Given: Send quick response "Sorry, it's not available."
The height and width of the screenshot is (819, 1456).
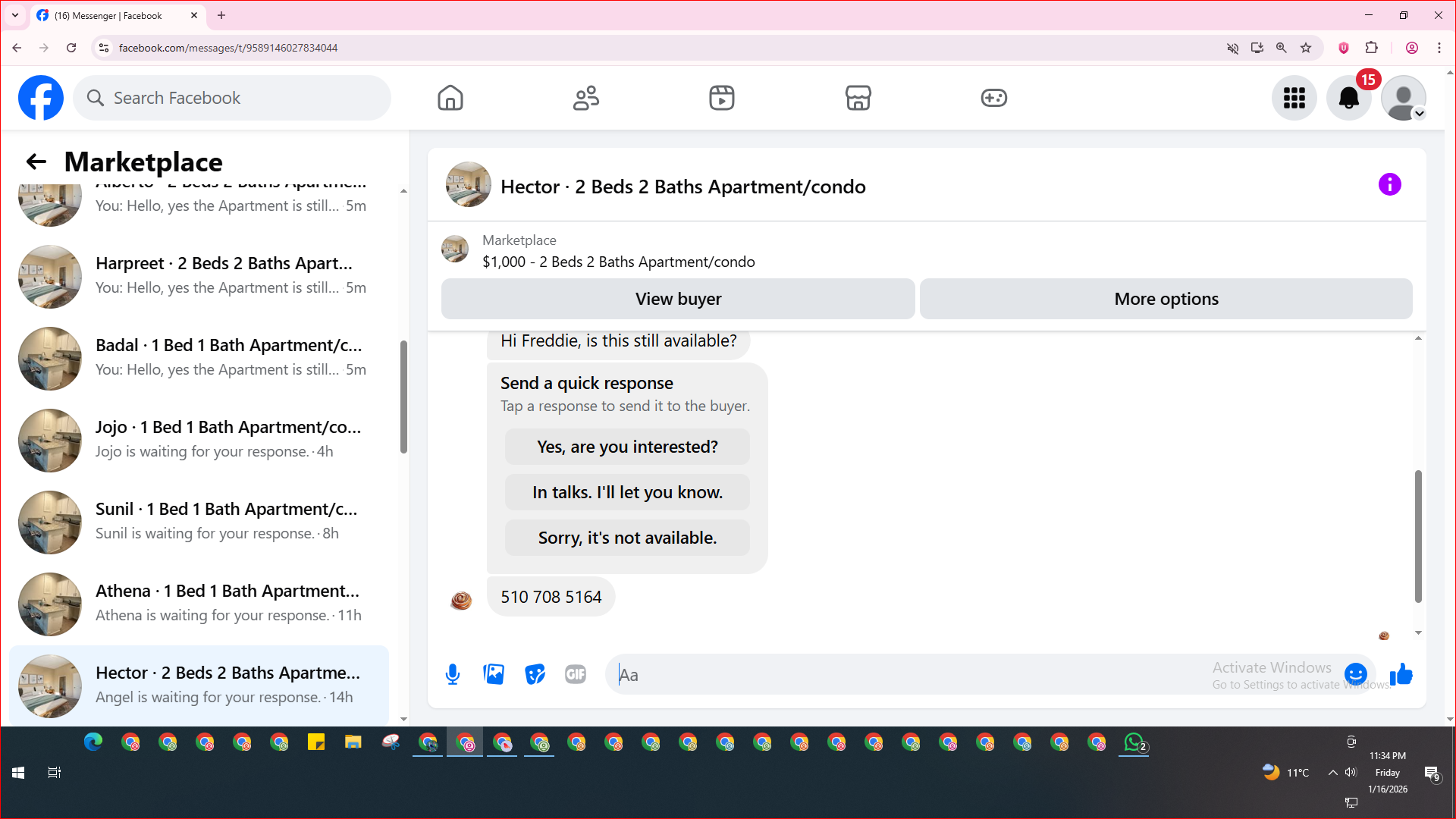Looking at the screenshot, I should pyautogui.click(x=627, y=538).
